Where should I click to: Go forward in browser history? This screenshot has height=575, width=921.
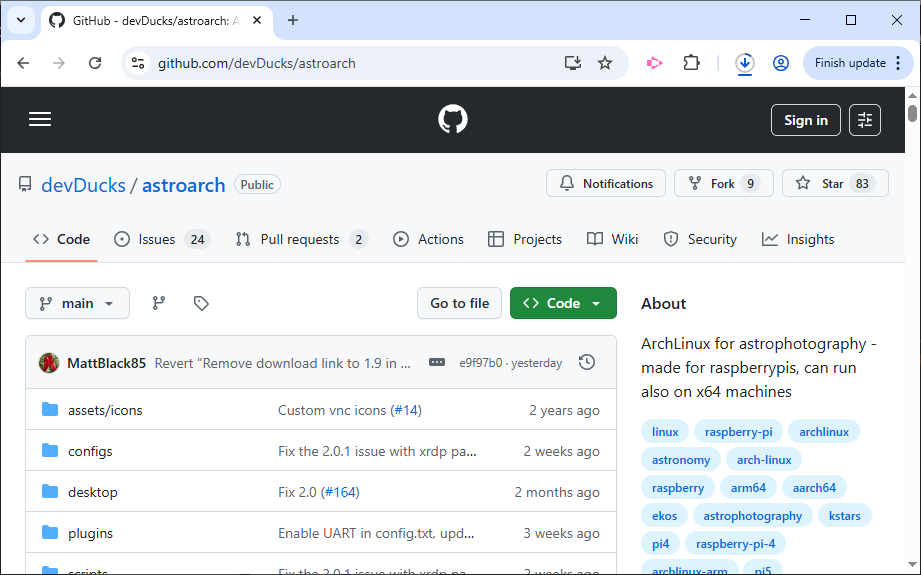click(59, 63)
